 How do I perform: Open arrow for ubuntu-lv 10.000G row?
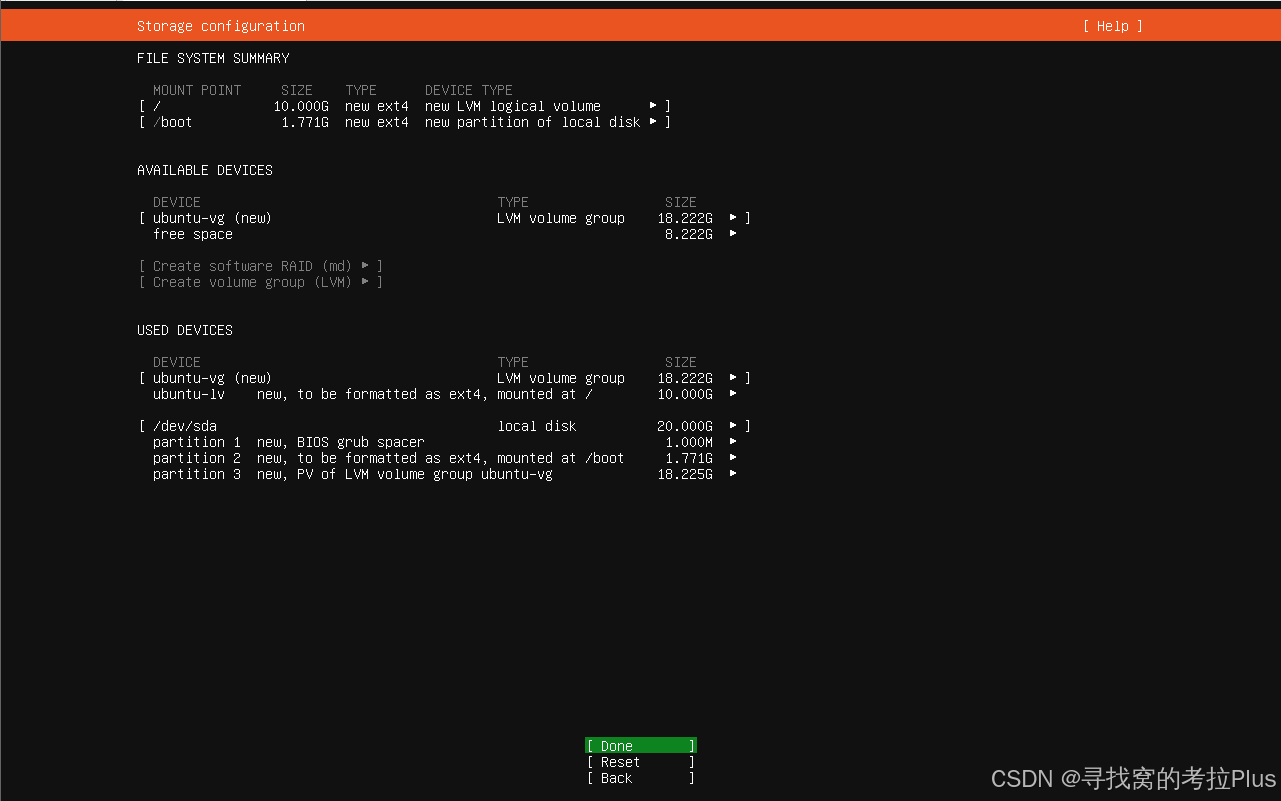tap(733, 394)
